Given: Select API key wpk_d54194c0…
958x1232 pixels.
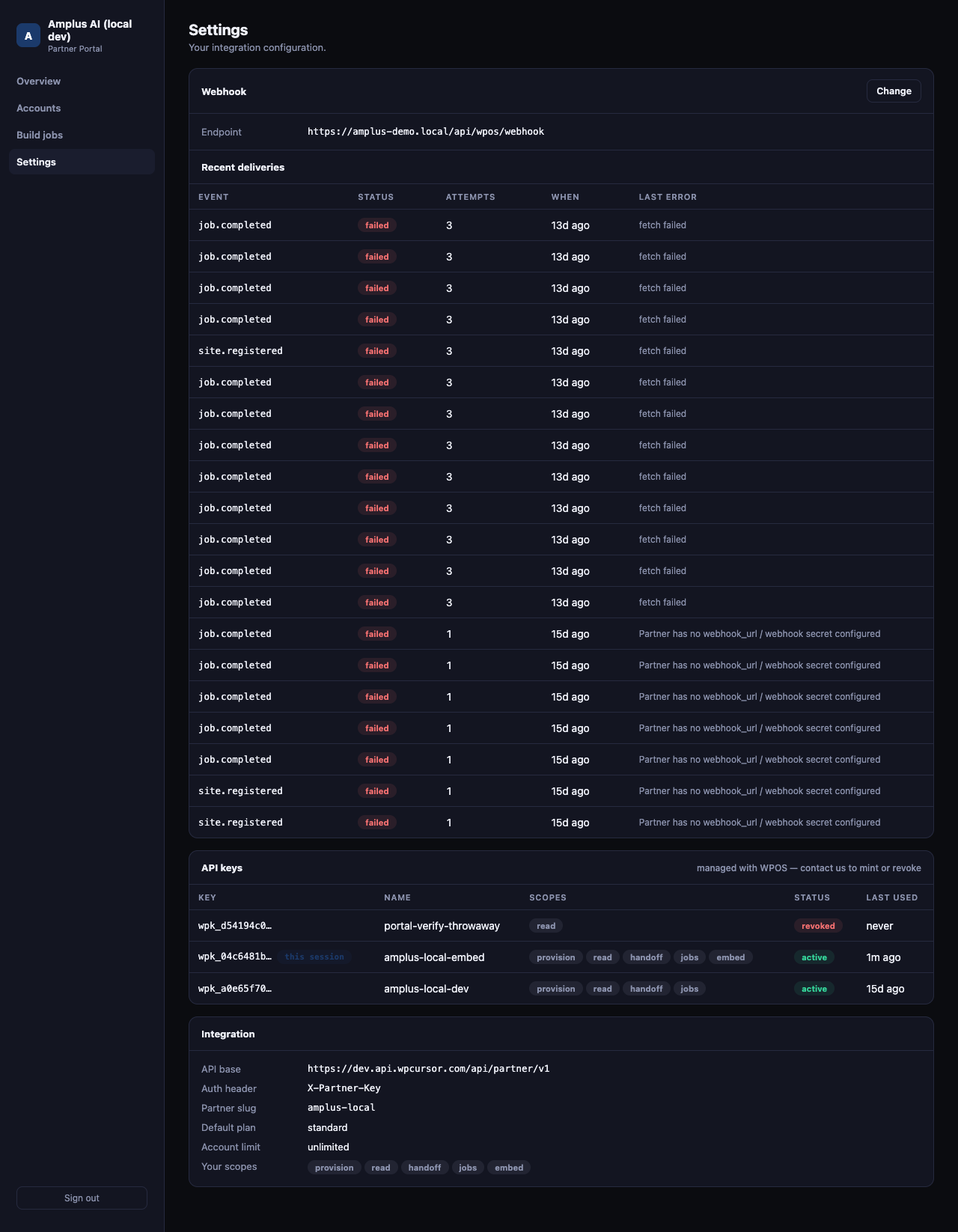Looking at the screenshot, I should pyautogui.click(x=235, y=926).
